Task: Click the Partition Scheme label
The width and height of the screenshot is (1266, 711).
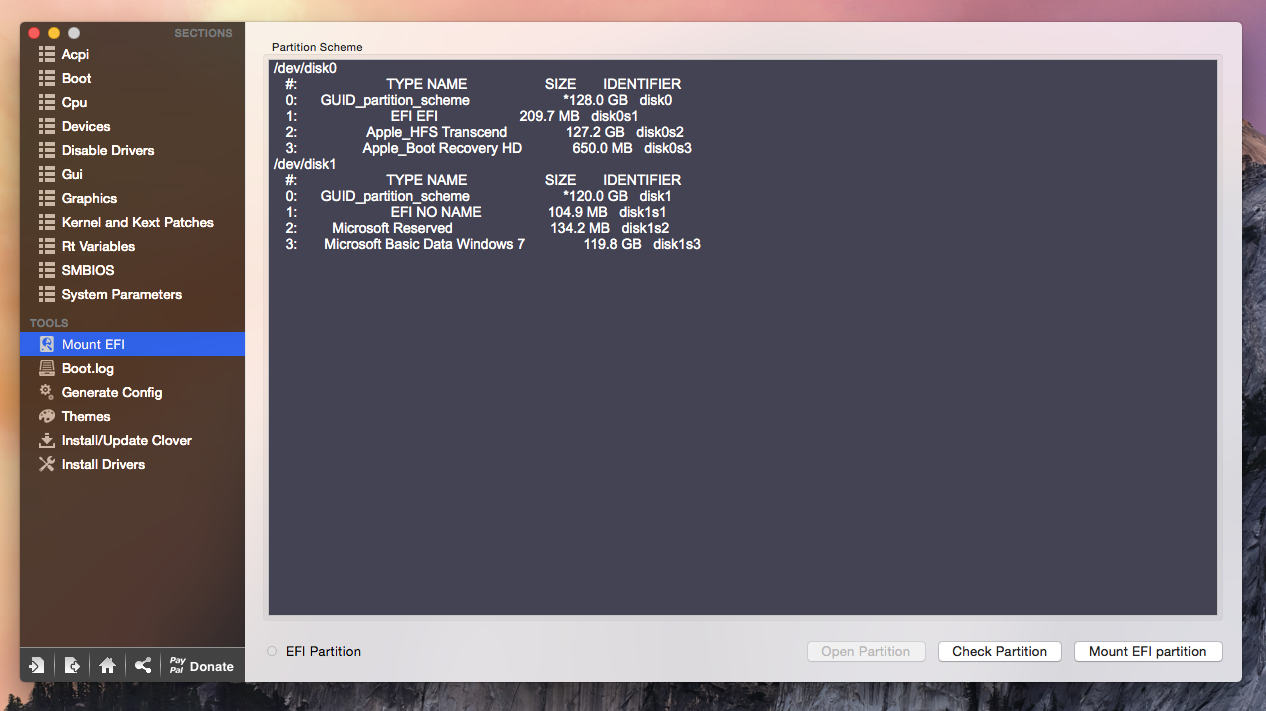Action: coord(317,47)
